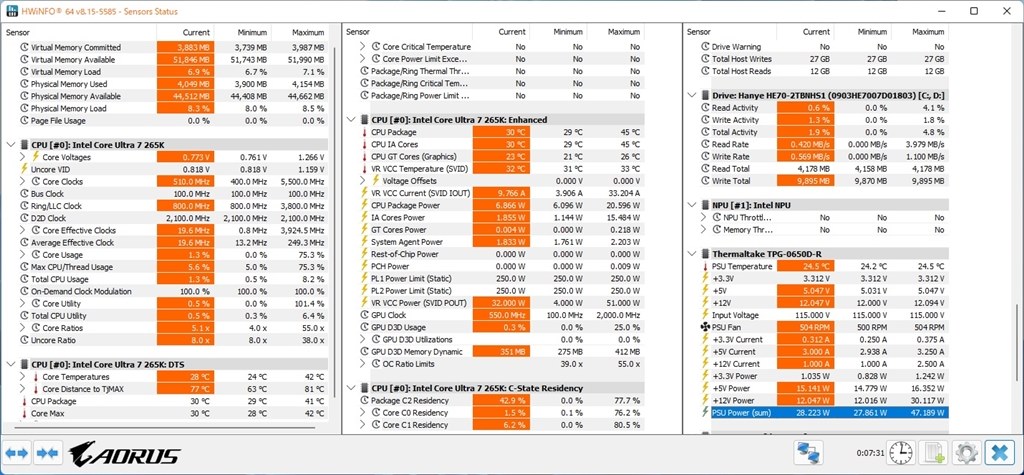Viewport: 1024px width, 475px height.
Task: Collapse the CPU [#0] 265K: Enhanced group
Action: click(352, 120)
